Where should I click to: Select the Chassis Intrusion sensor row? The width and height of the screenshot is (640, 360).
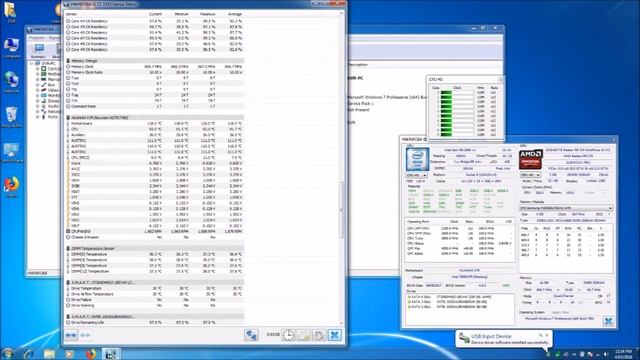(155, 237)
